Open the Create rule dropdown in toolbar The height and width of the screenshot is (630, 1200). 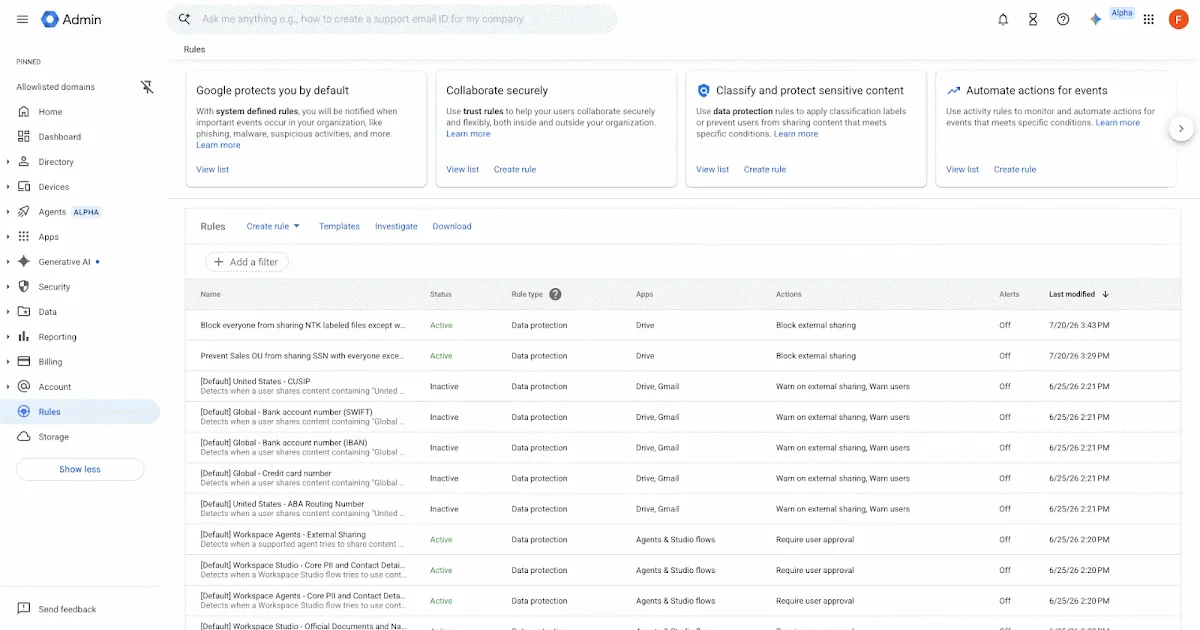273,226
